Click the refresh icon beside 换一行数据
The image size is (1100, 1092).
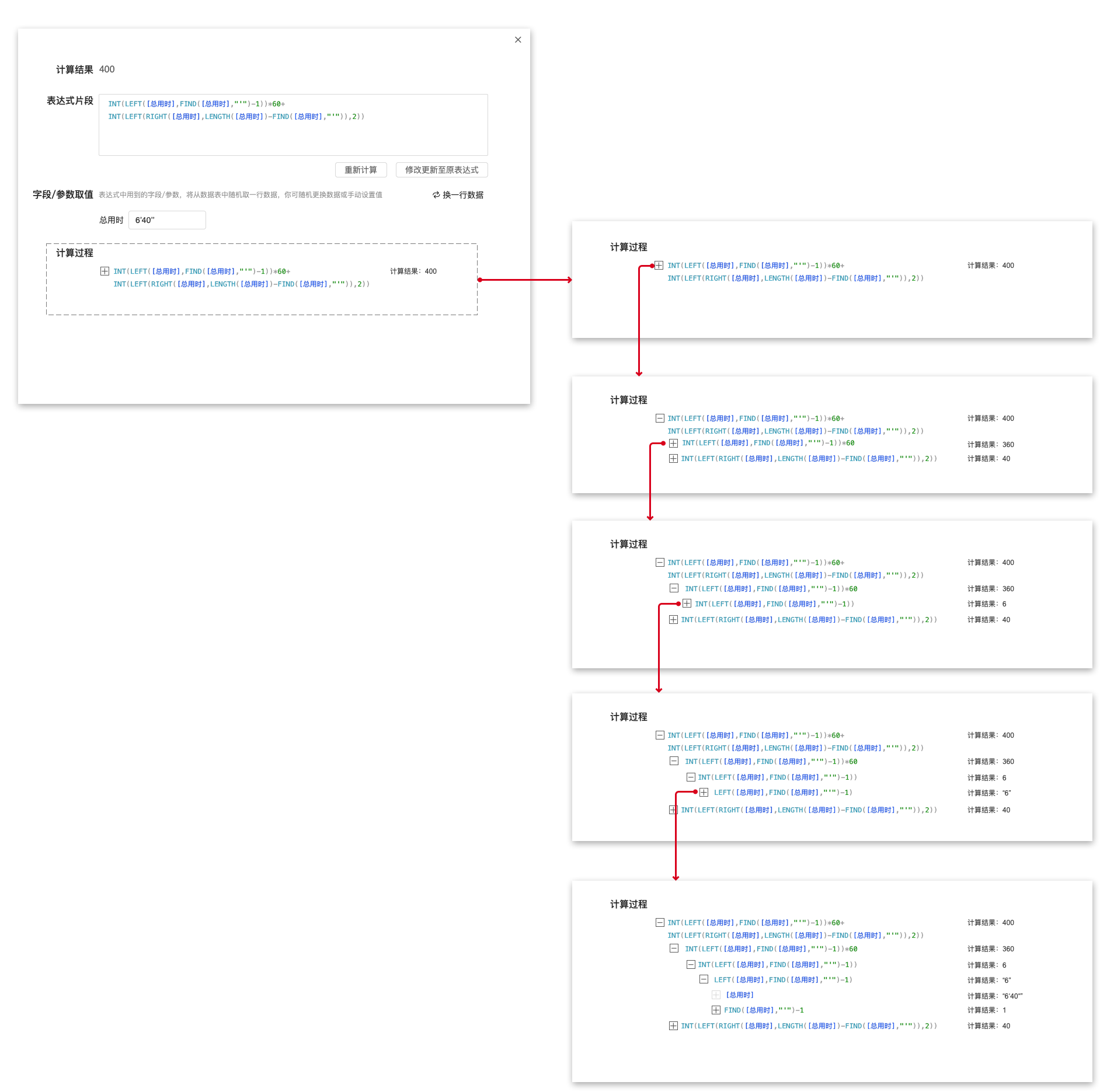(x=436, y=195)
